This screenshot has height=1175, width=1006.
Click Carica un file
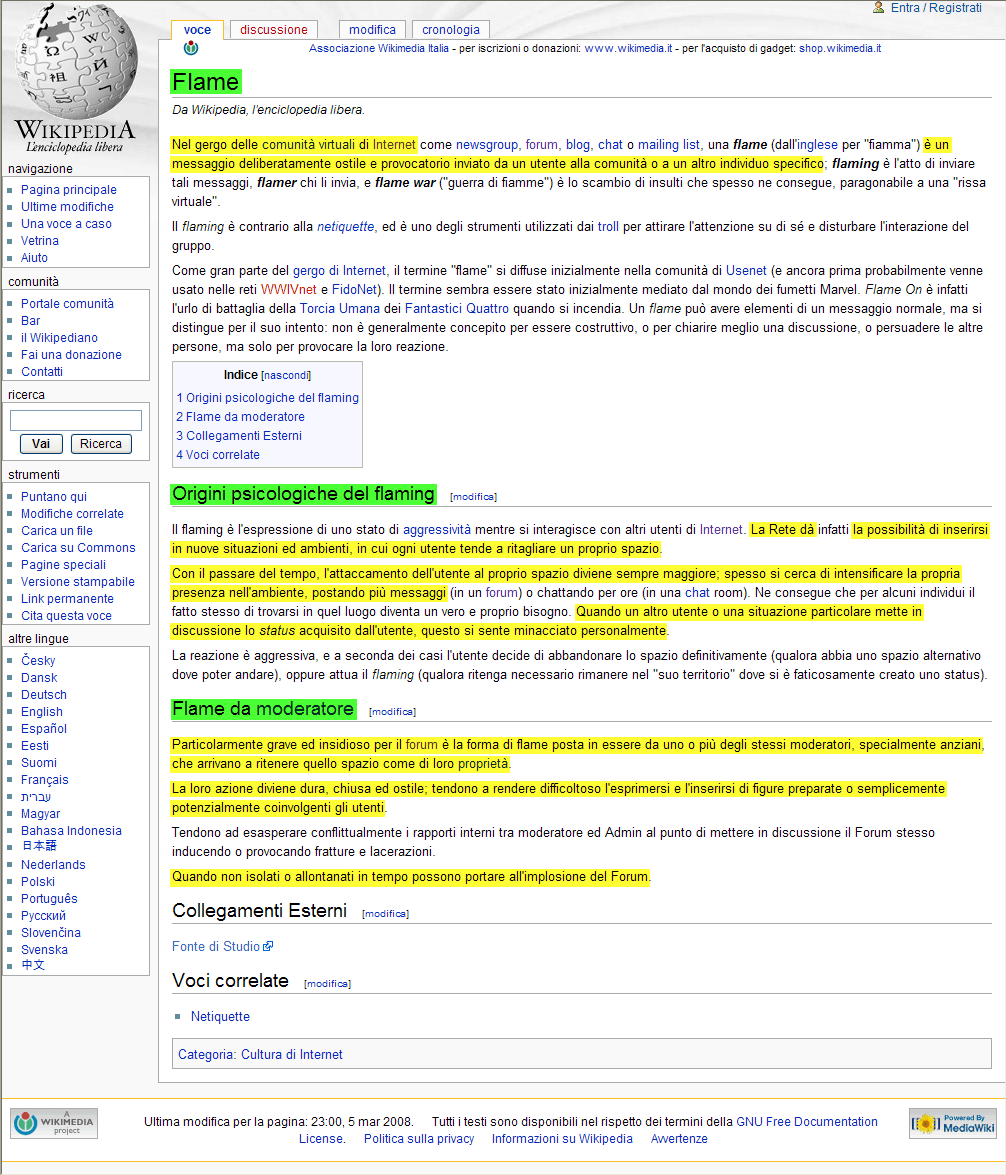57,531
